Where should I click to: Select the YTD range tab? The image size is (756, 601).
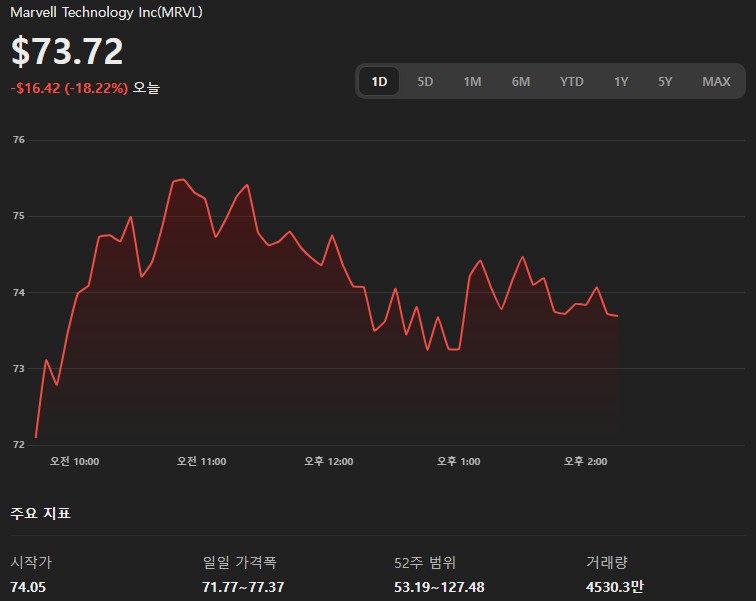tap(571, 81)
